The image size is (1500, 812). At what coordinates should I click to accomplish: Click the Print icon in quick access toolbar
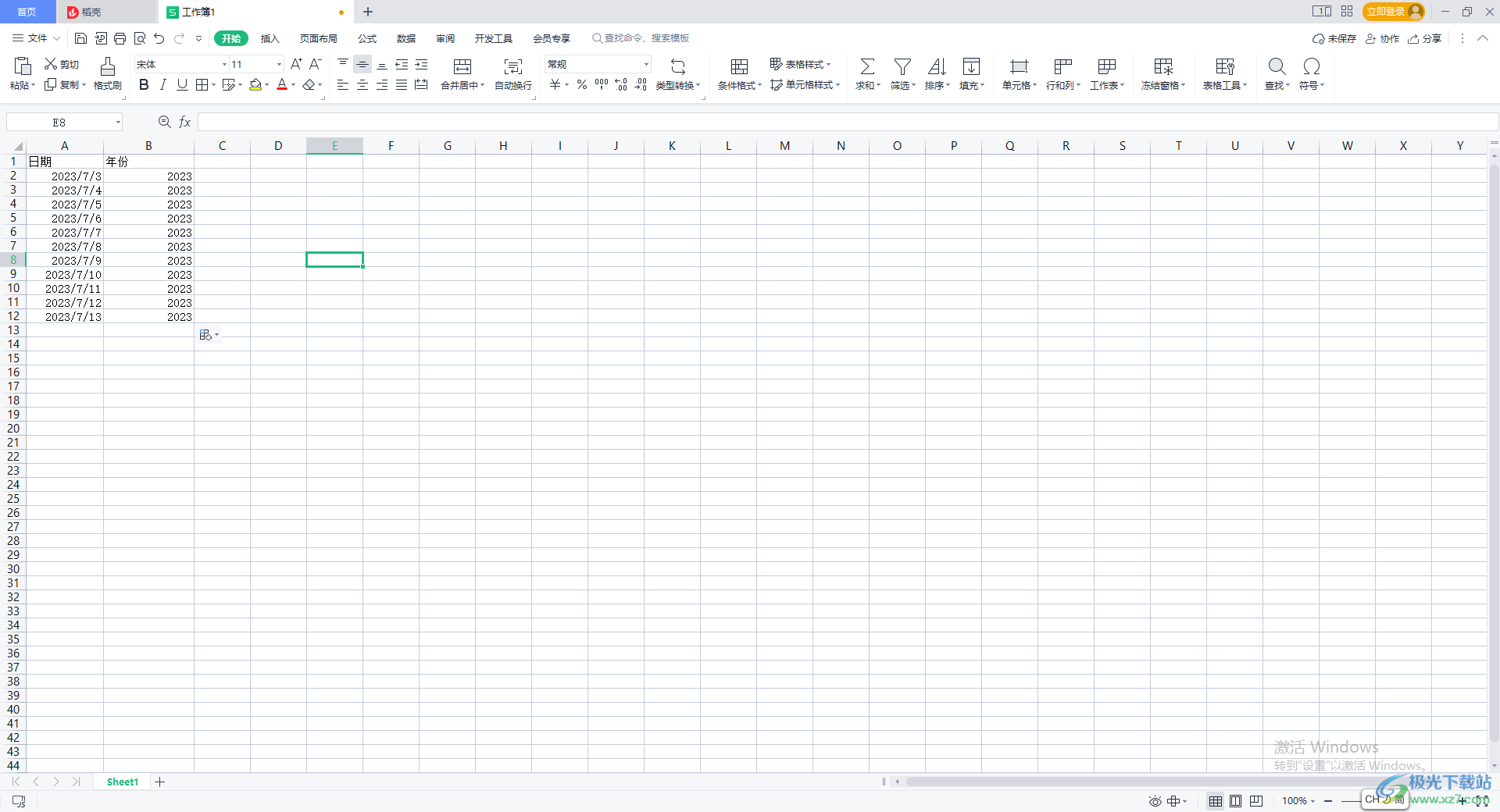click(120, 38)
